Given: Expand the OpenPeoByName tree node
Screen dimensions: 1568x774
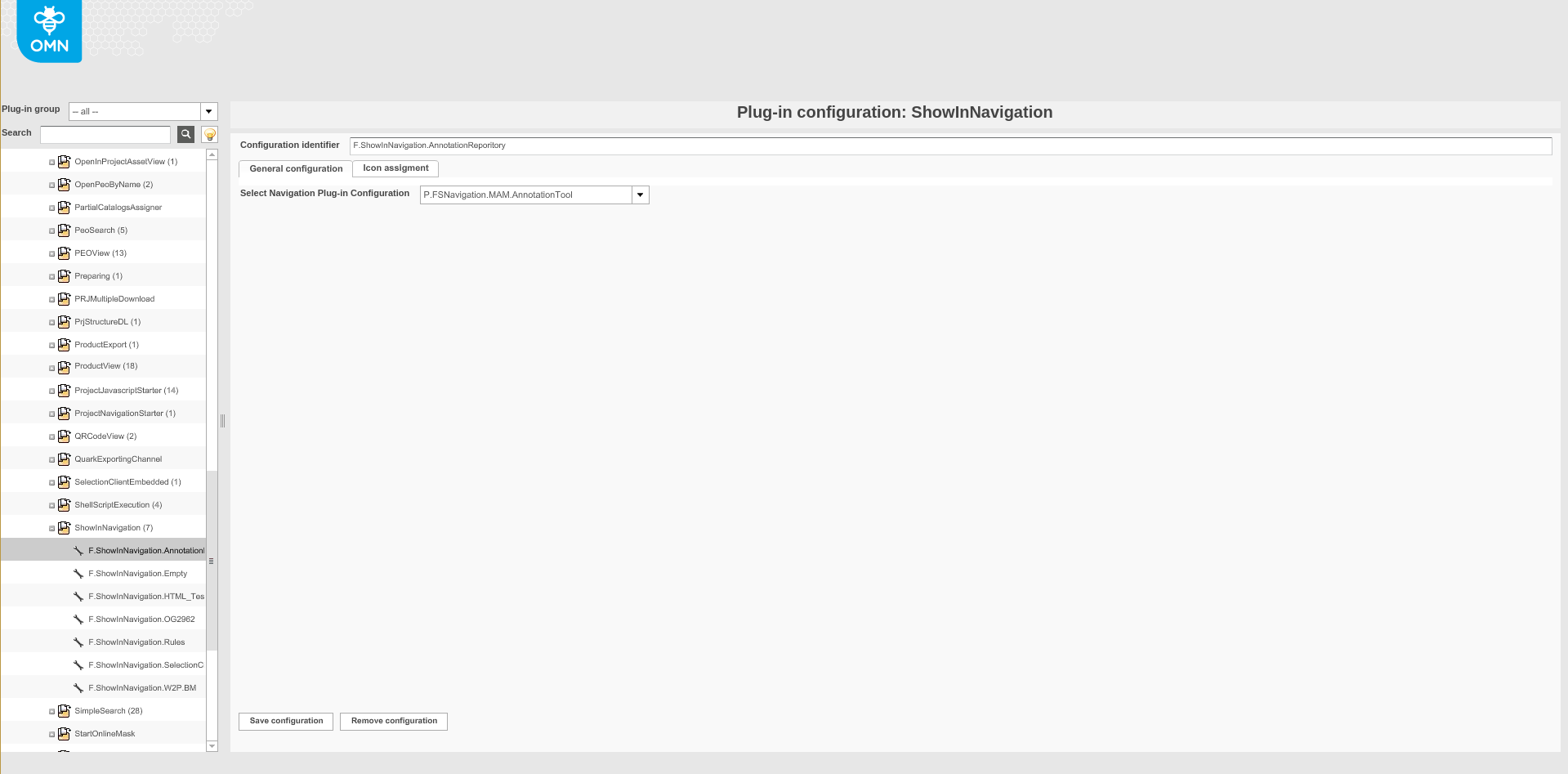Looking at the screenshot, I should pos(51,186).
